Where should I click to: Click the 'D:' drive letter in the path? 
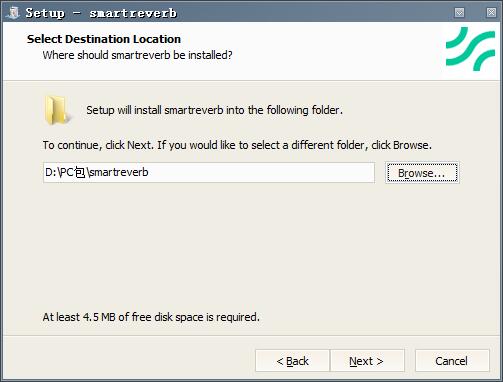point(51,172)
